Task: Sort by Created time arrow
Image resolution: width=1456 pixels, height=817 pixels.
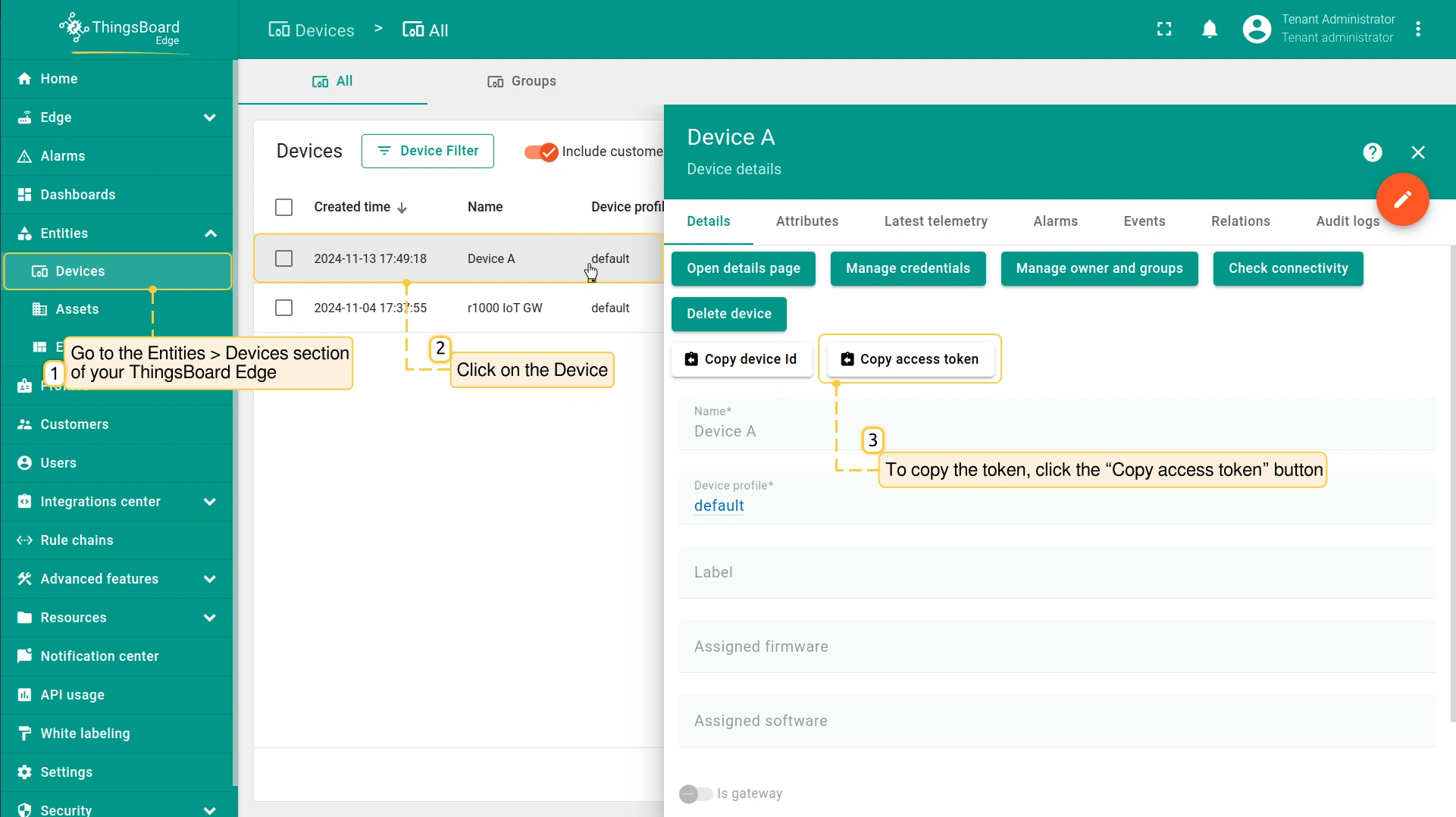Action: (x=402, y=208)
